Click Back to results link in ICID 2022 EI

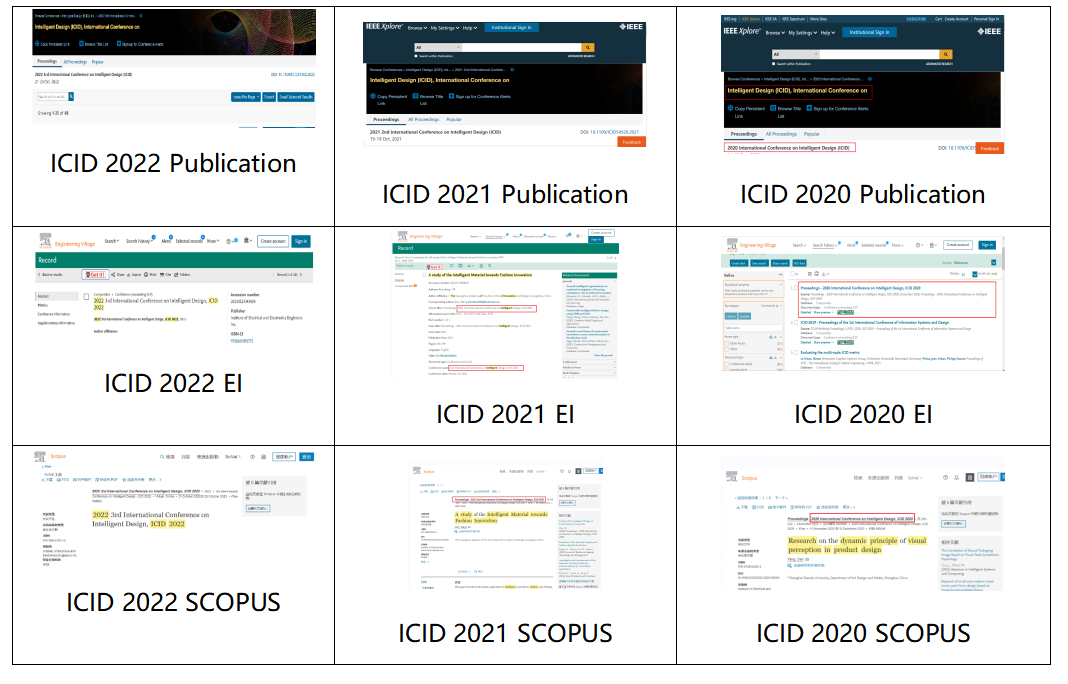[x=52, y=275]
